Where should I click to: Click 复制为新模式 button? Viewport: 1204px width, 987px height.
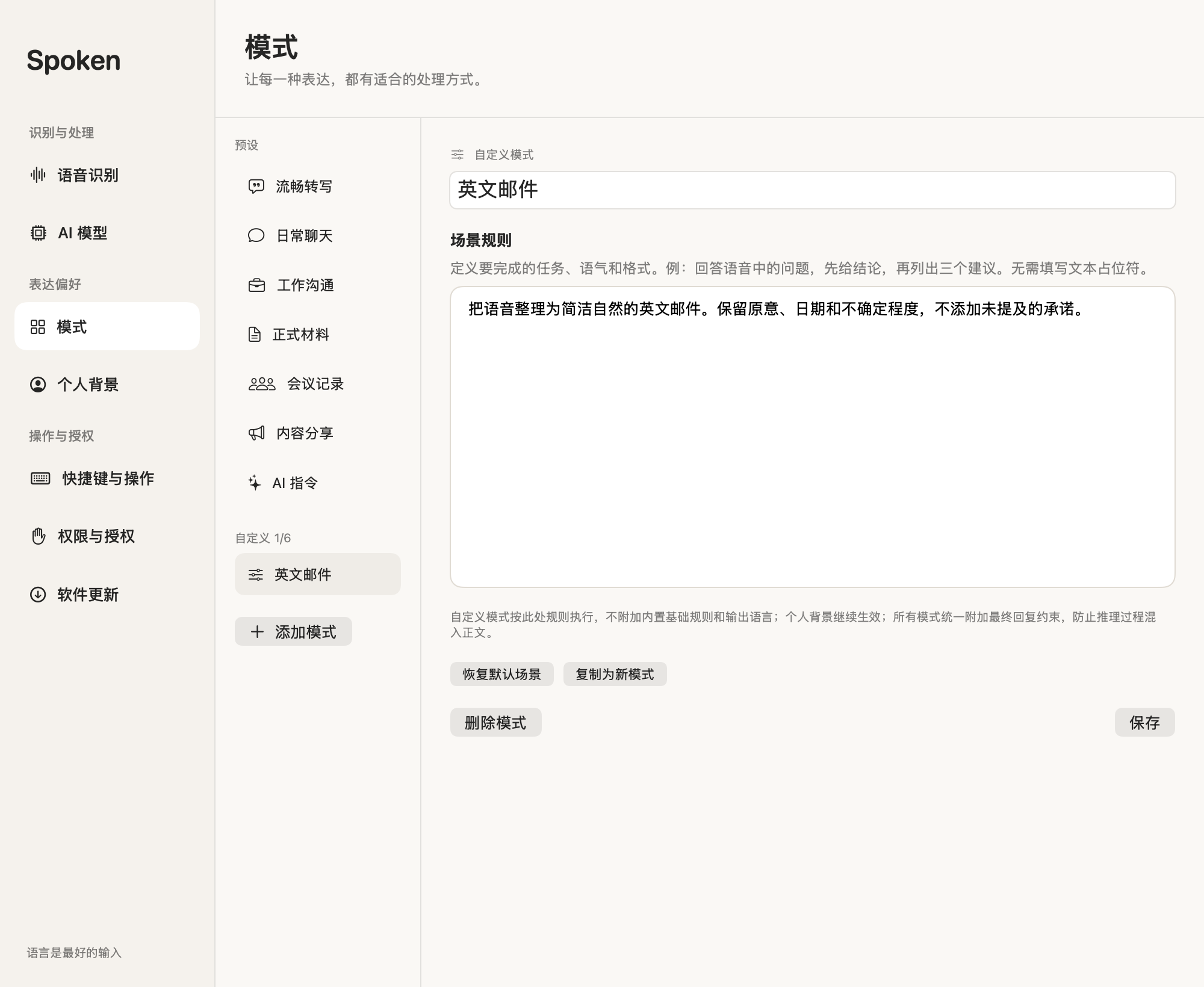point(615,674)
